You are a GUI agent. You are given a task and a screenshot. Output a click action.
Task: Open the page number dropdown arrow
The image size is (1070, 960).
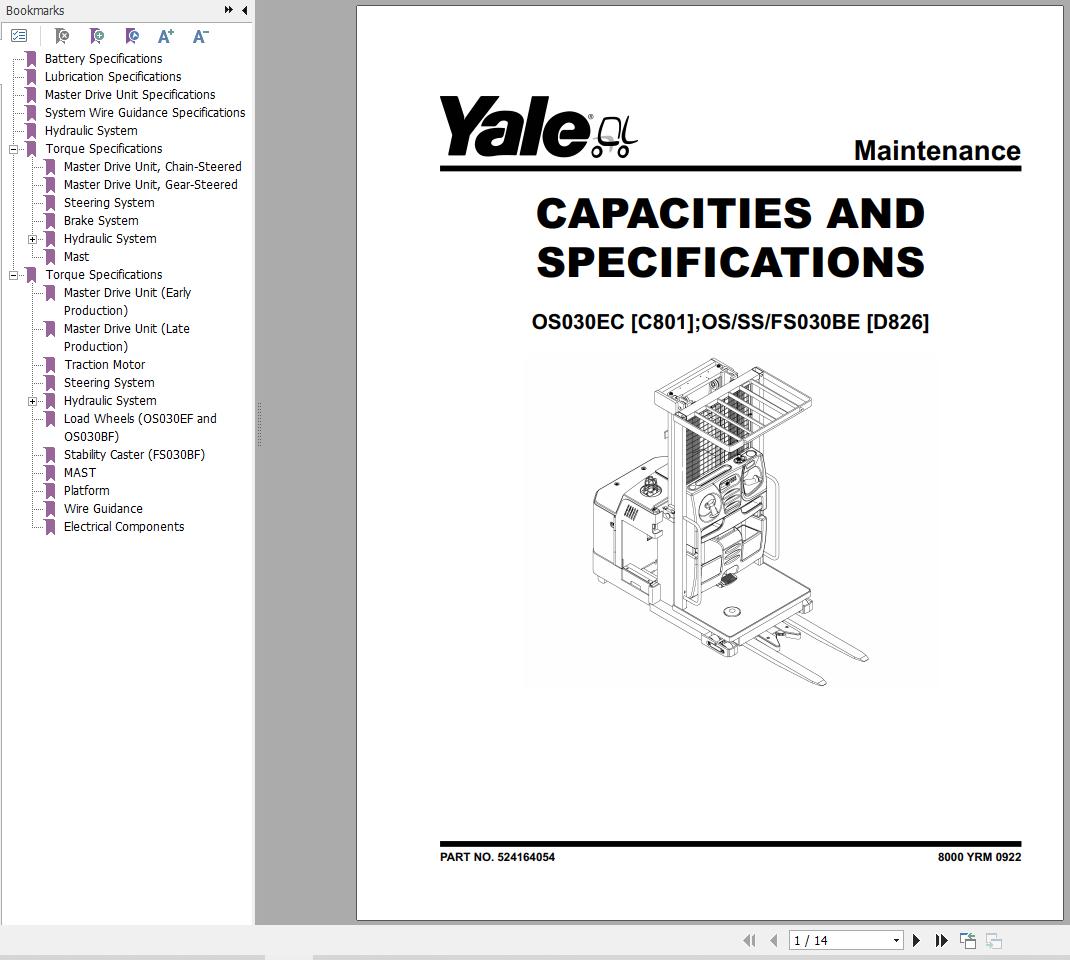896,940
